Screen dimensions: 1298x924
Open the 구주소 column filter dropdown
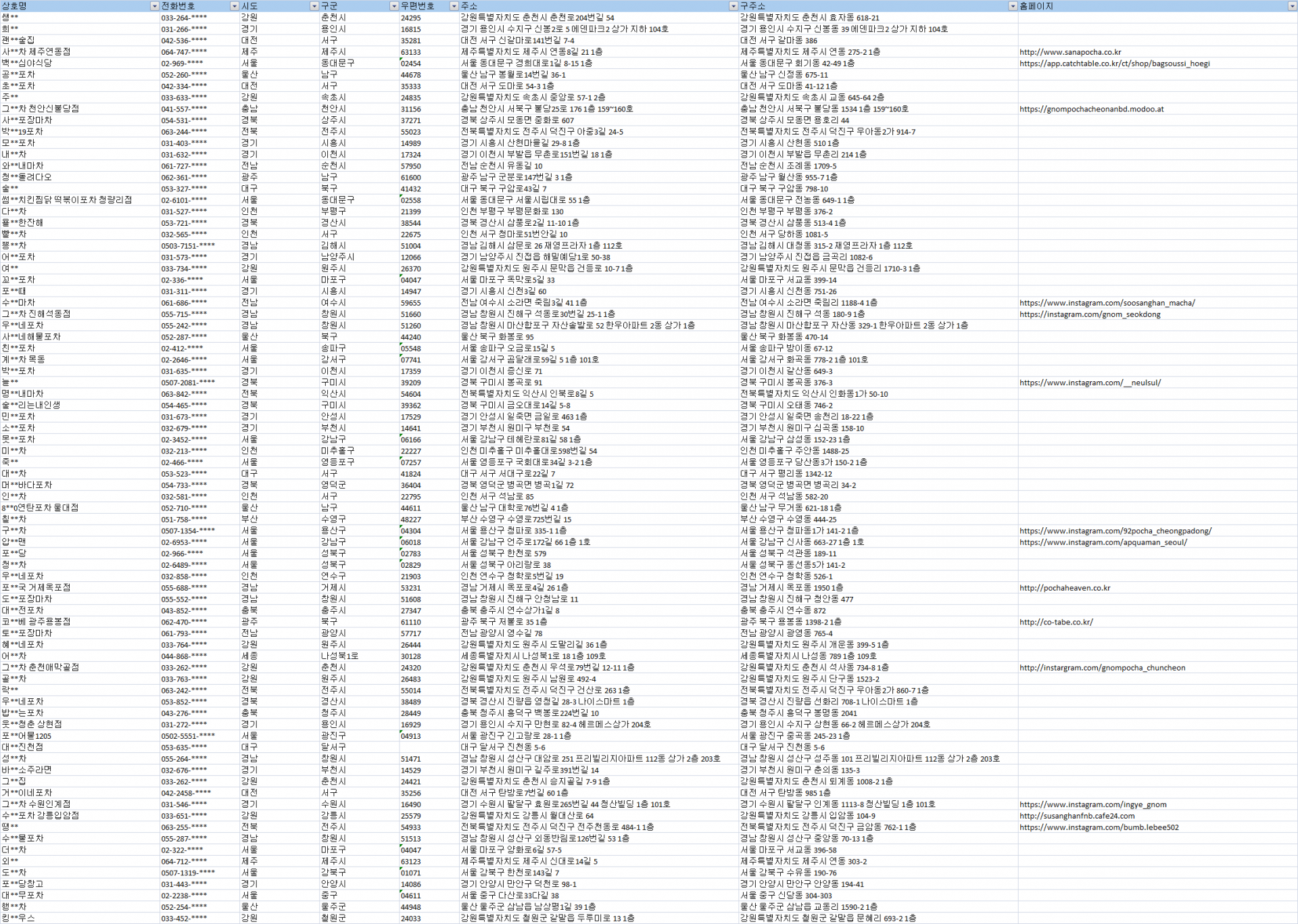[x=1012, y=6]
